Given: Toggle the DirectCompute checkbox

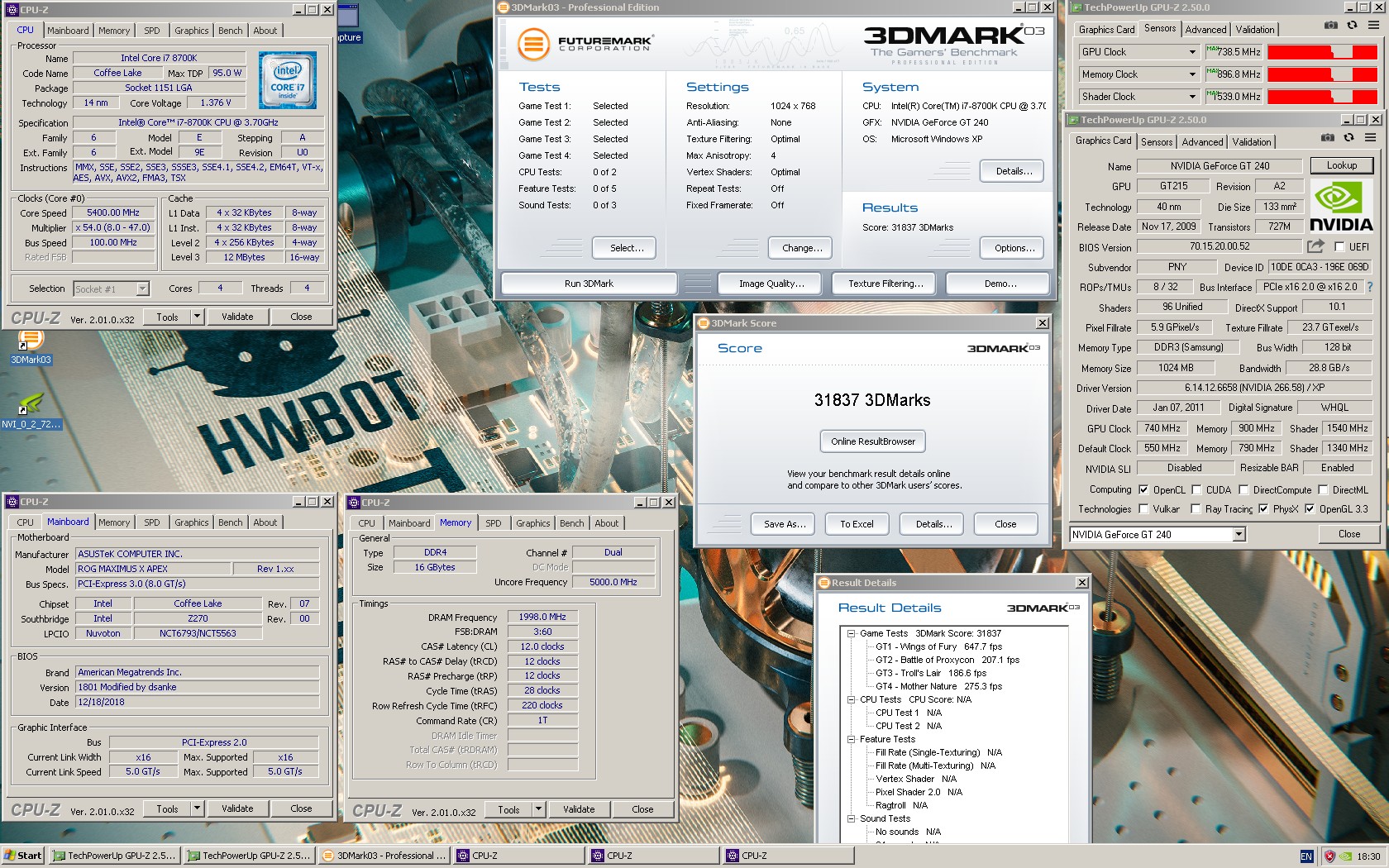Looking at the screenshot, I should [x=1243, y=489].
